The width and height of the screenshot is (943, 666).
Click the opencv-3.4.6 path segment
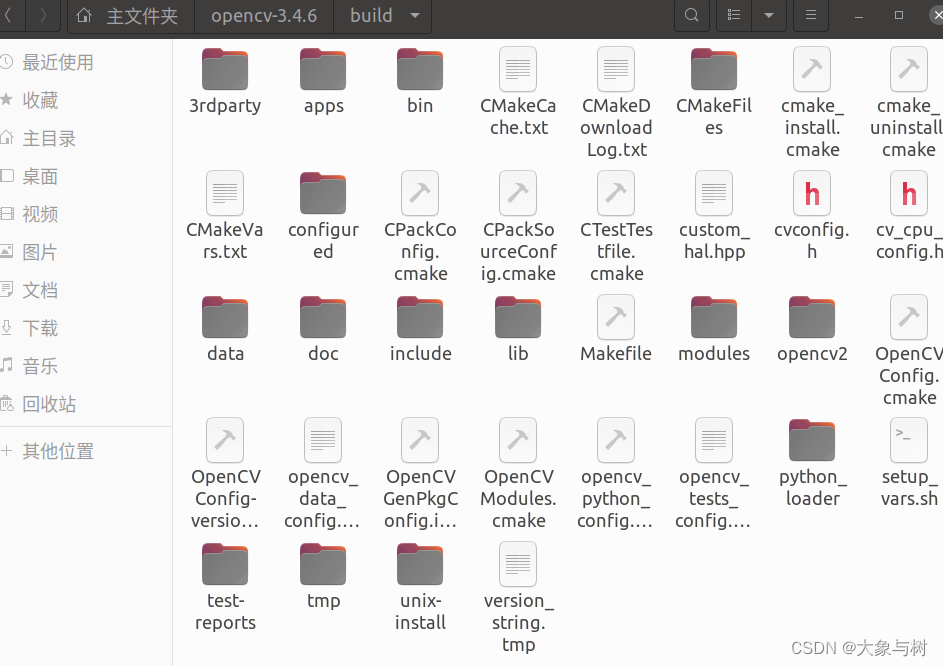(x=264, y=16)
